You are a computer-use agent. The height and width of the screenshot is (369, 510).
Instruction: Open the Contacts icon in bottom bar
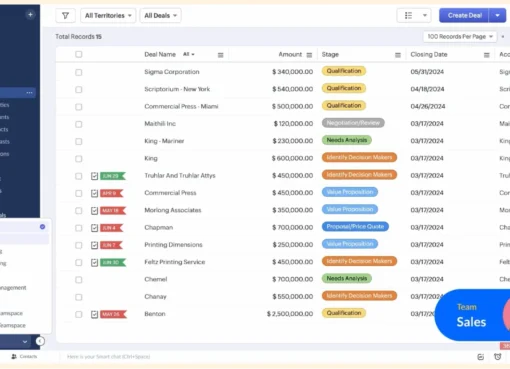(x=14, y=357)
